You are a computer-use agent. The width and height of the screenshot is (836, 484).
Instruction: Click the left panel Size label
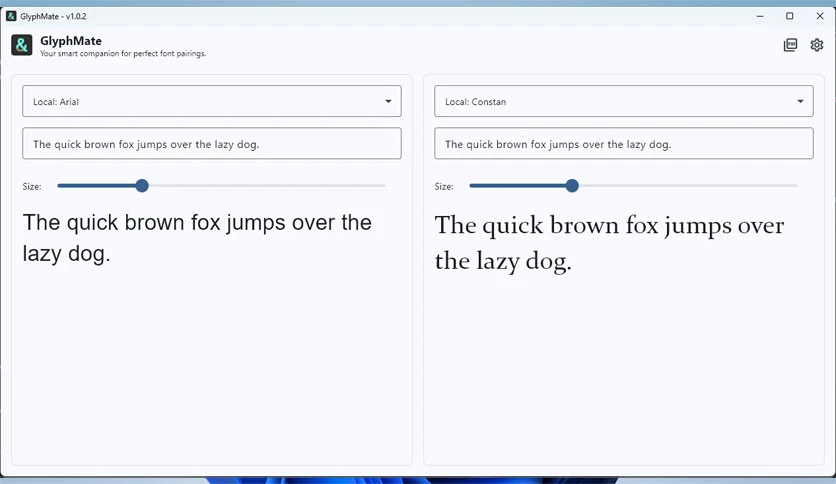pyautogui.click(x=32, y=187)
